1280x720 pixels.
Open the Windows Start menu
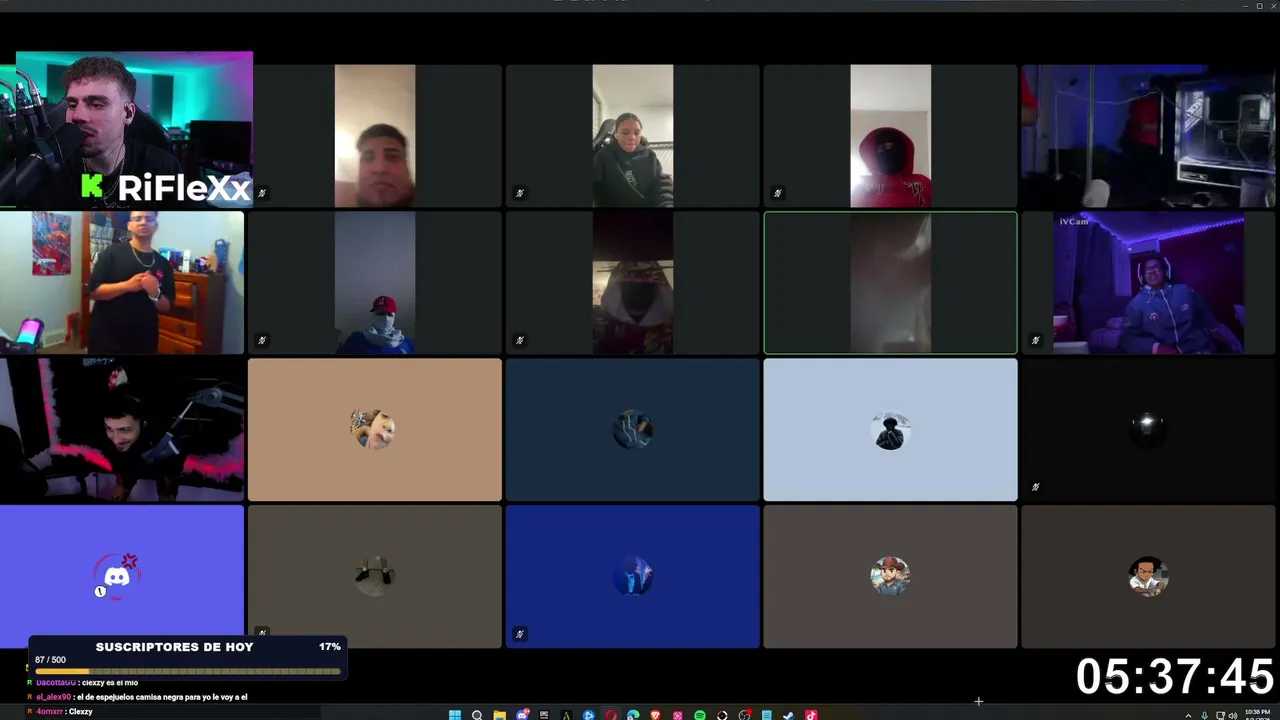point(455,715)
